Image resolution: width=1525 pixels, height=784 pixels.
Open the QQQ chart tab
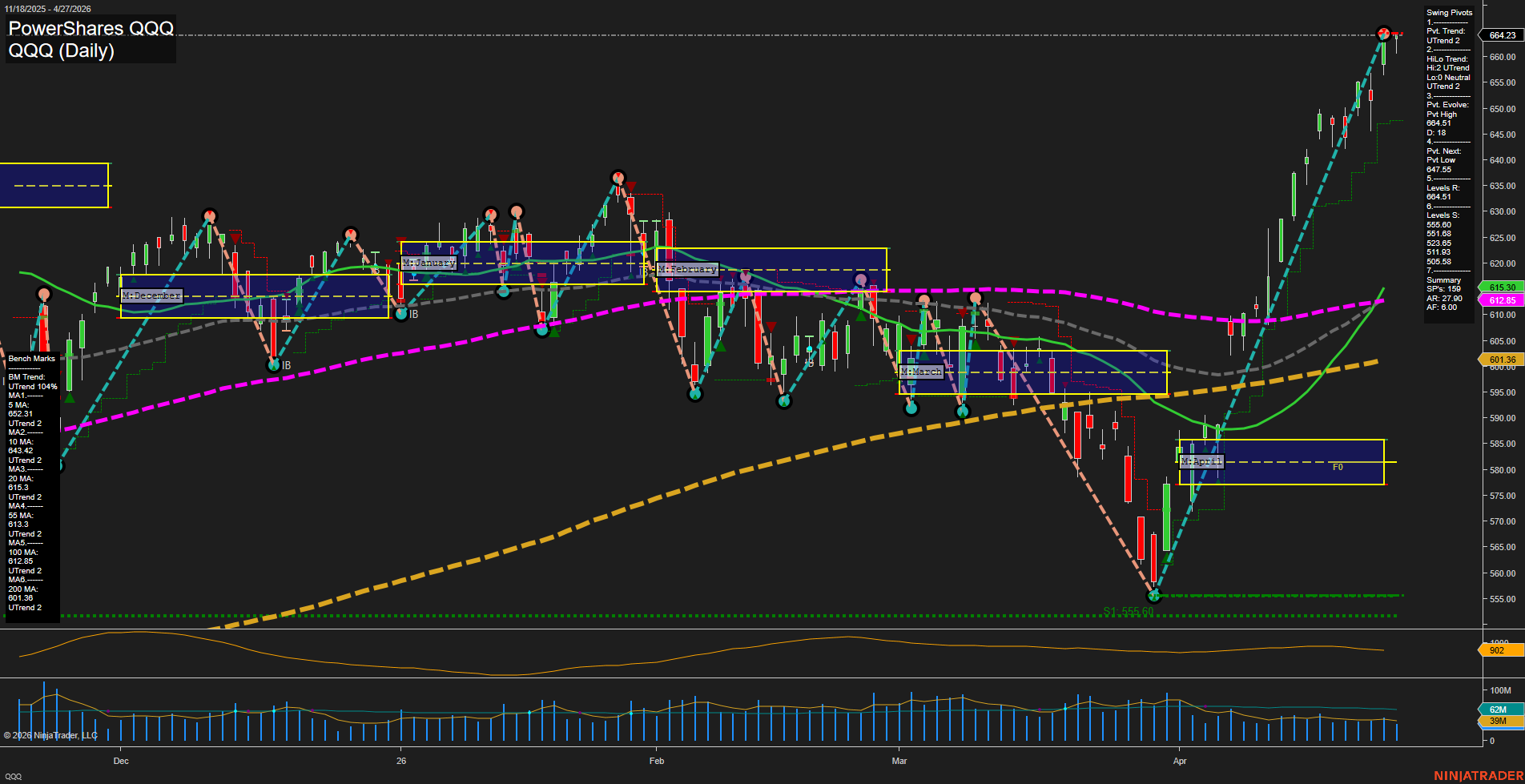(14, 776)
